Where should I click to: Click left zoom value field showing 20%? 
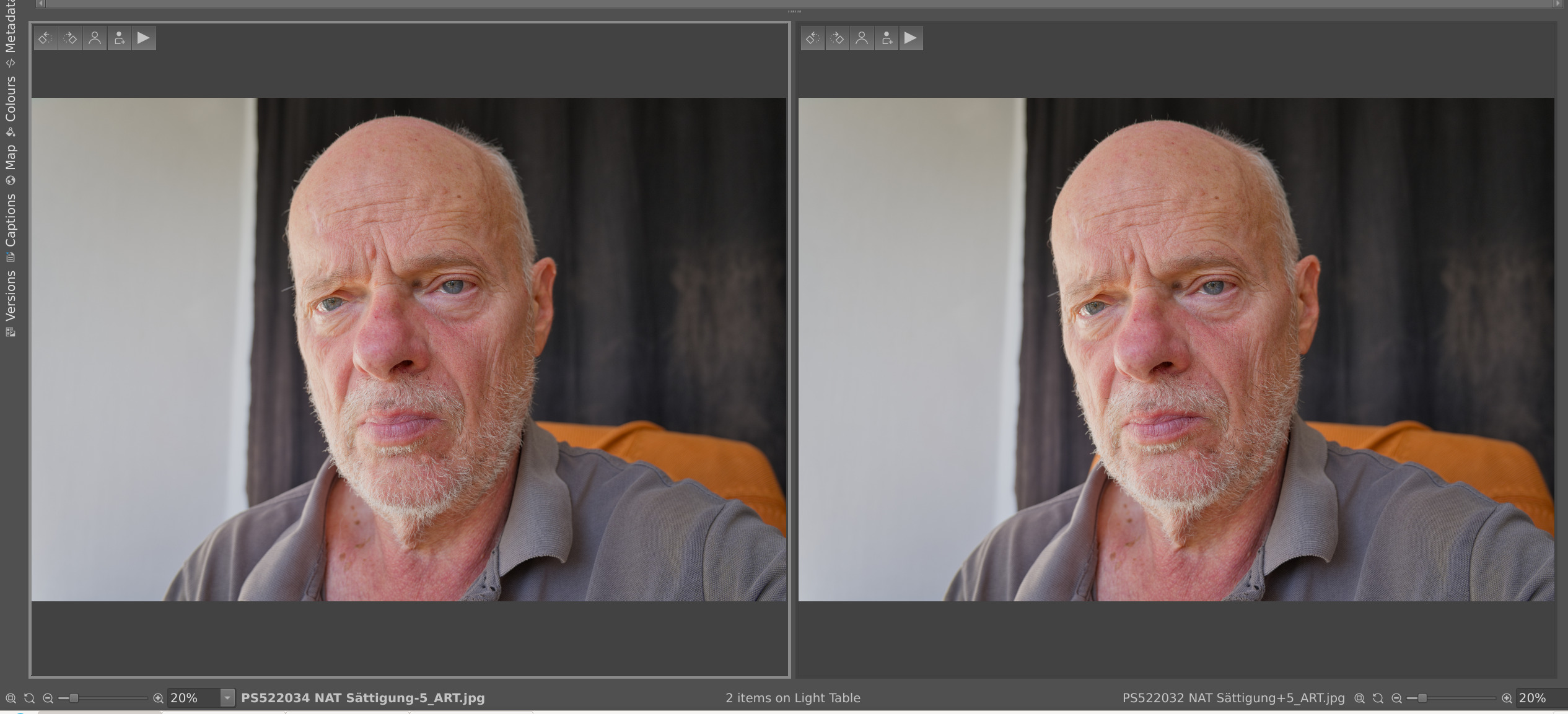(x=193, y=698)
